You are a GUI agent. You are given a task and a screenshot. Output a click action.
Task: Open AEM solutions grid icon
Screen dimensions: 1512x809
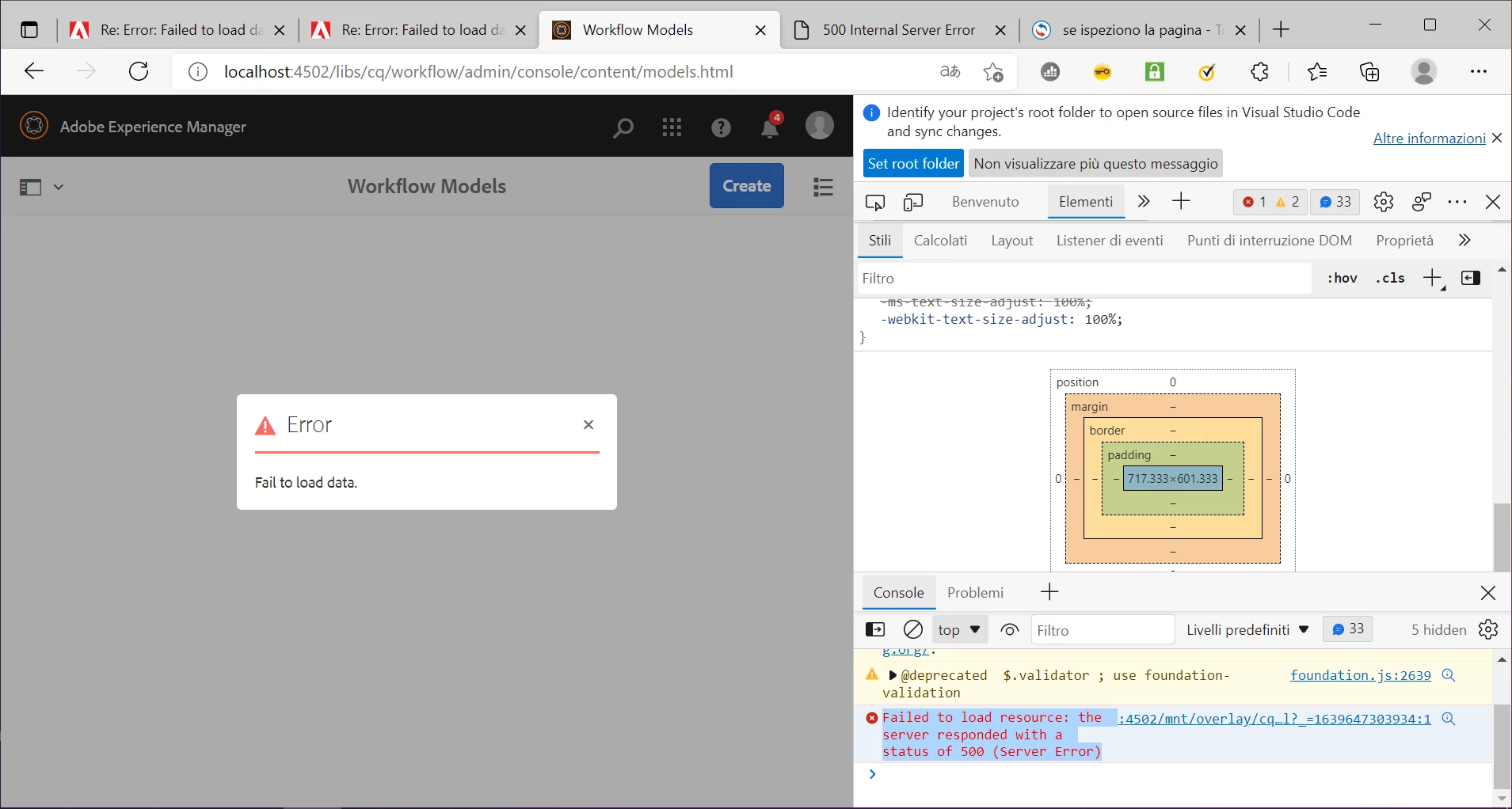672,127
